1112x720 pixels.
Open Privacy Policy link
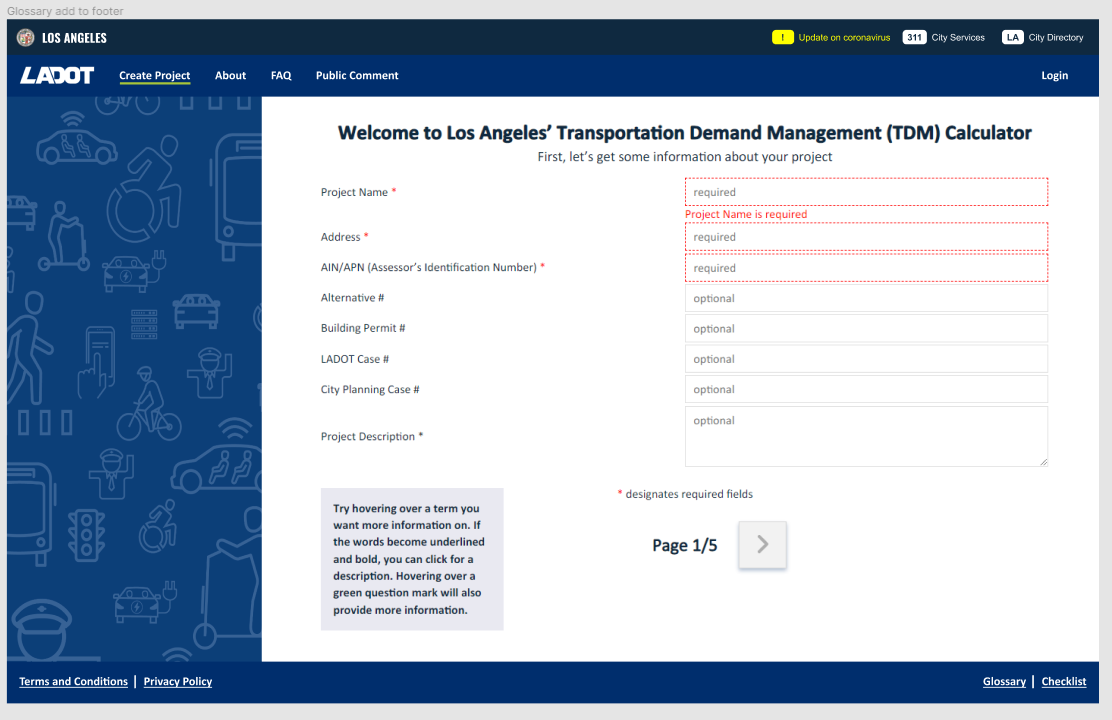[x=177, y=682]
